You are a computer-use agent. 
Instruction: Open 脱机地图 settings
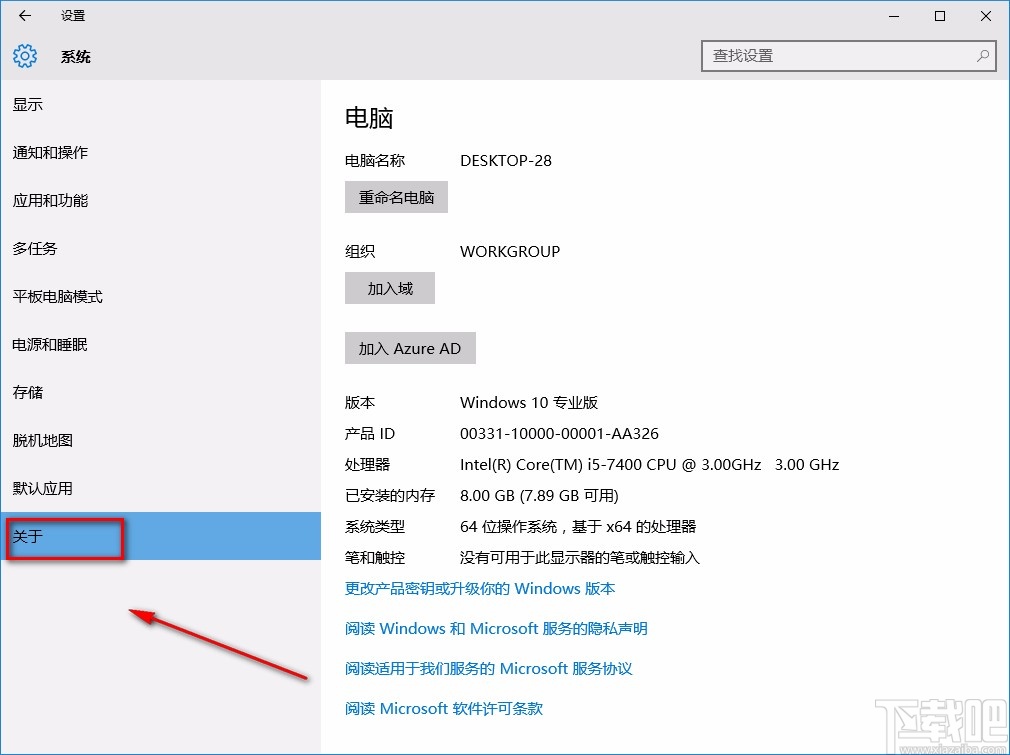pyautogui.click(x=43, y=440)
